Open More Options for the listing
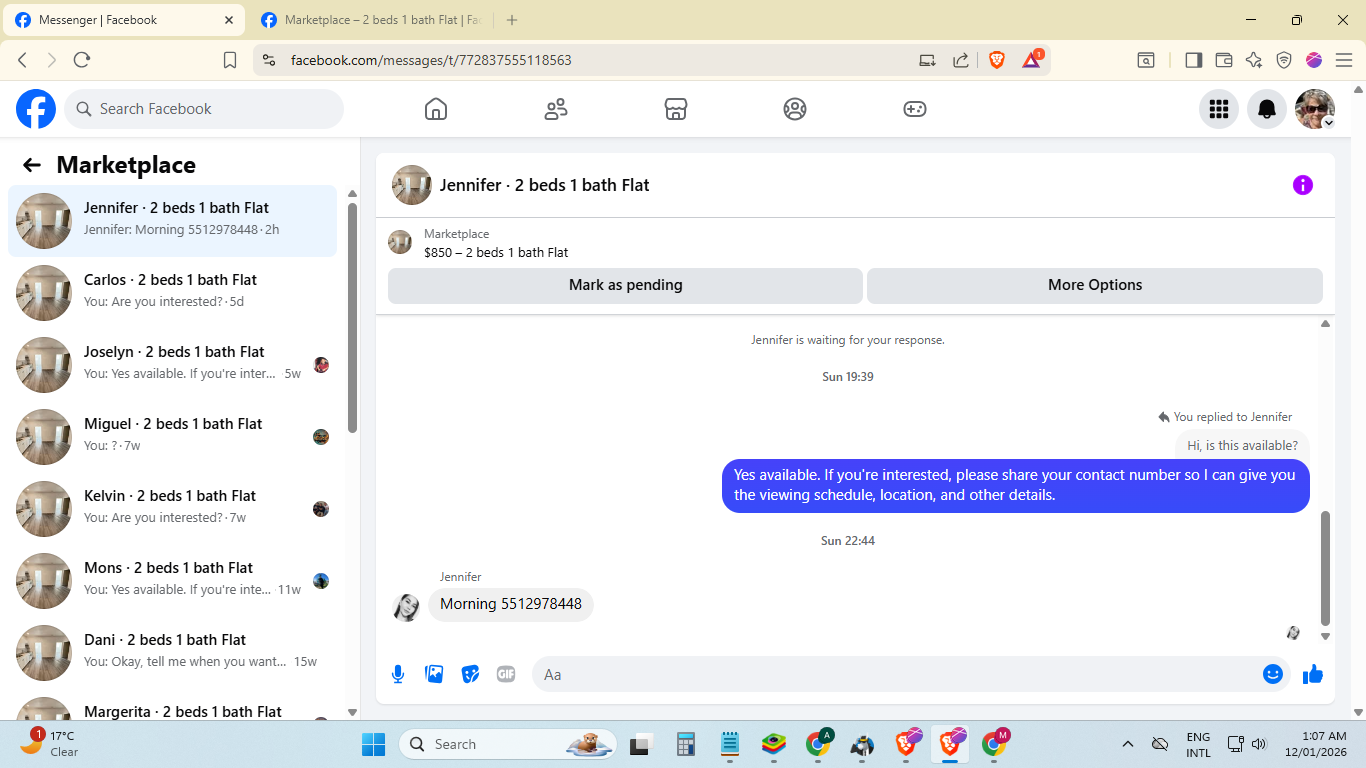This screenshot has width=1366, height=768. click(x=1095, y=285)
